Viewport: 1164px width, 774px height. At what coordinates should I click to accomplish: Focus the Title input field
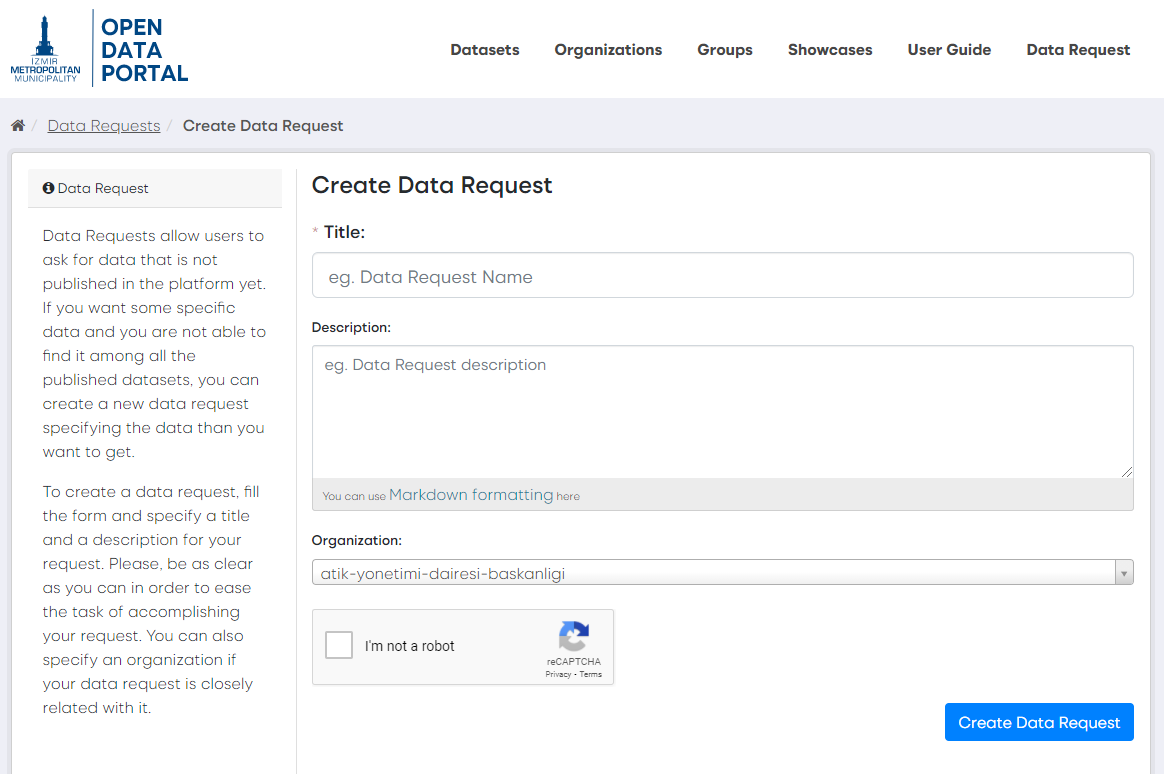[722, 276]
